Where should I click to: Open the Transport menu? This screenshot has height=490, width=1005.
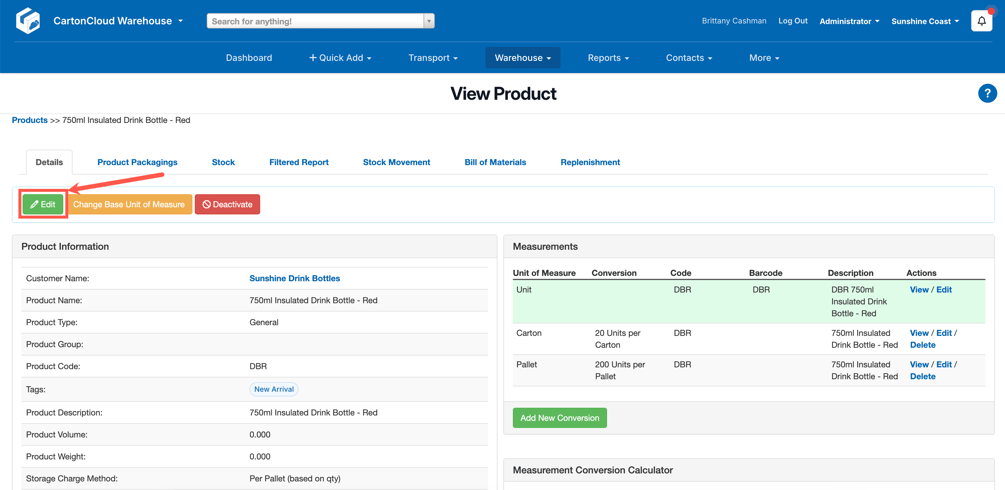(x=433, y=58)
